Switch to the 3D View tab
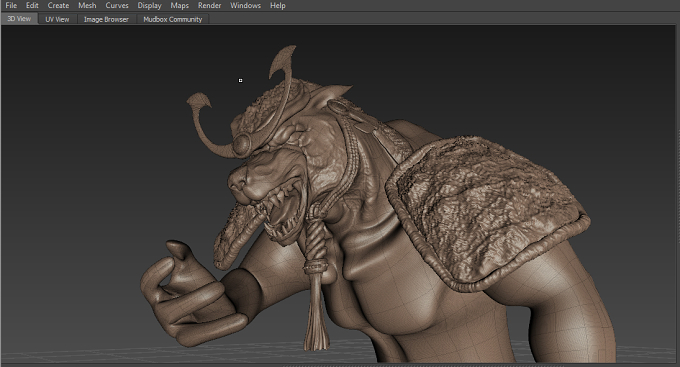This screenshot has height=367, width=680. (20, 19)
